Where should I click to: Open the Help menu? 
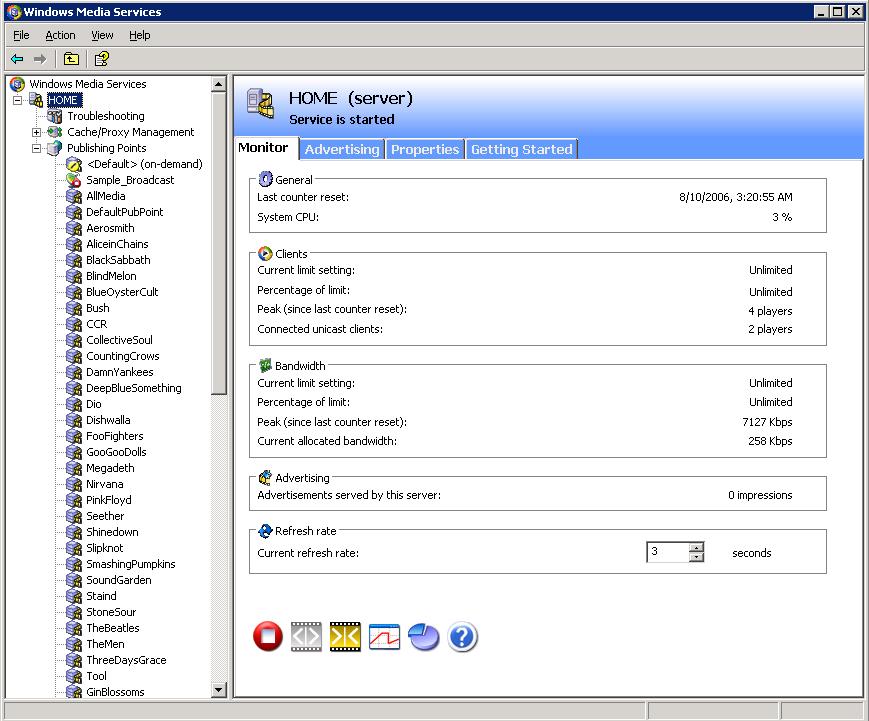coord(140,35)
